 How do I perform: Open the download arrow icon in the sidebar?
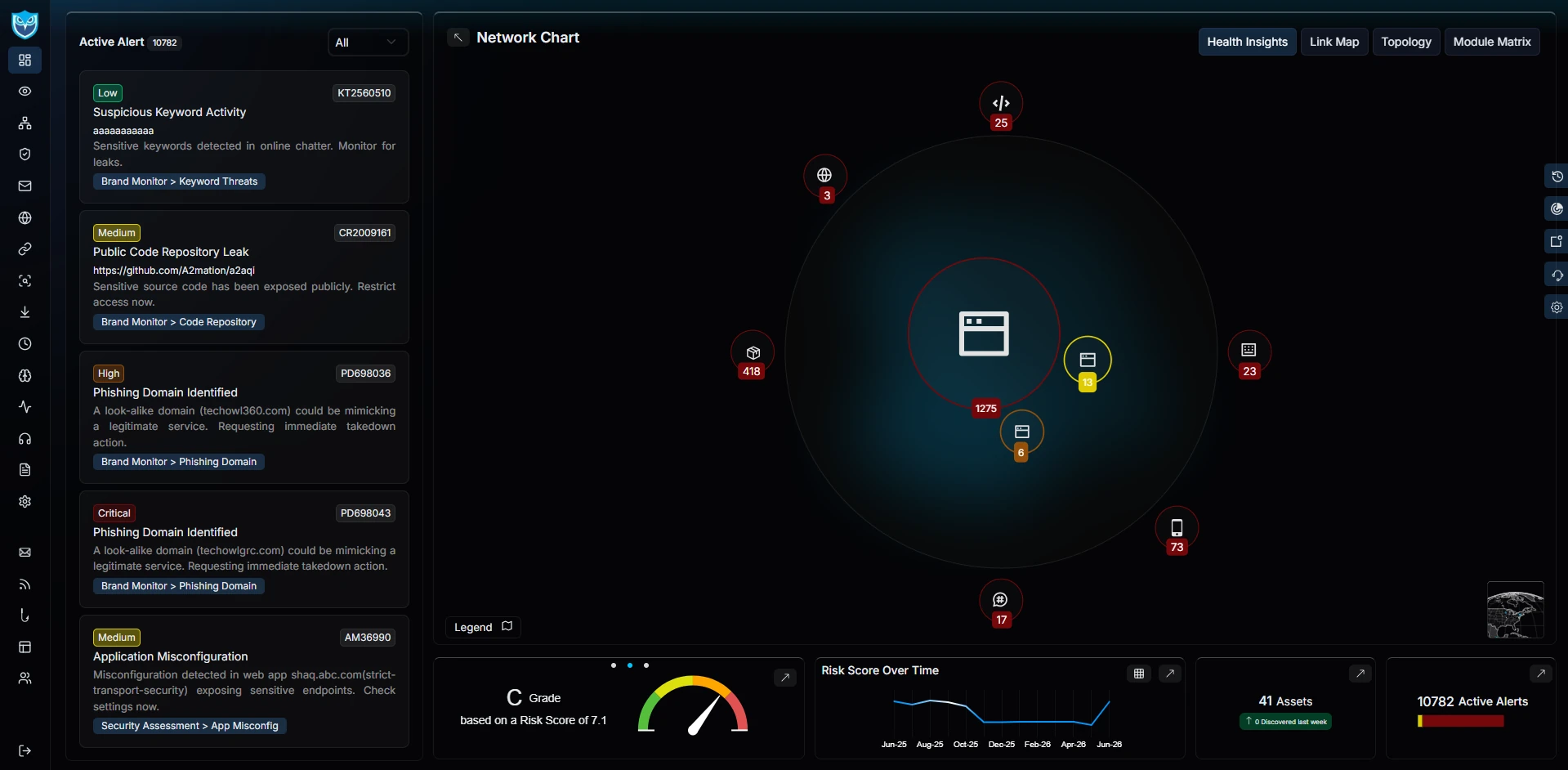(x=25, y=311)
